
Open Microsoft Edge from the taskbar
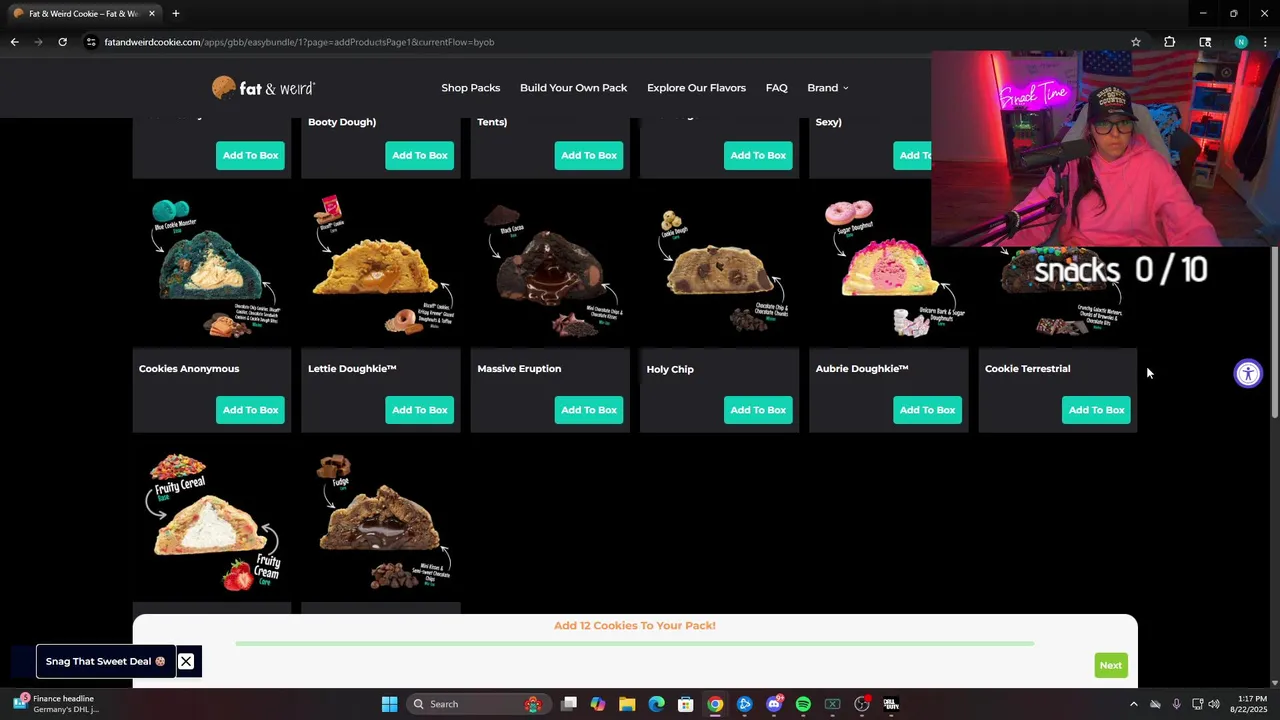click(x=656, y=704)
